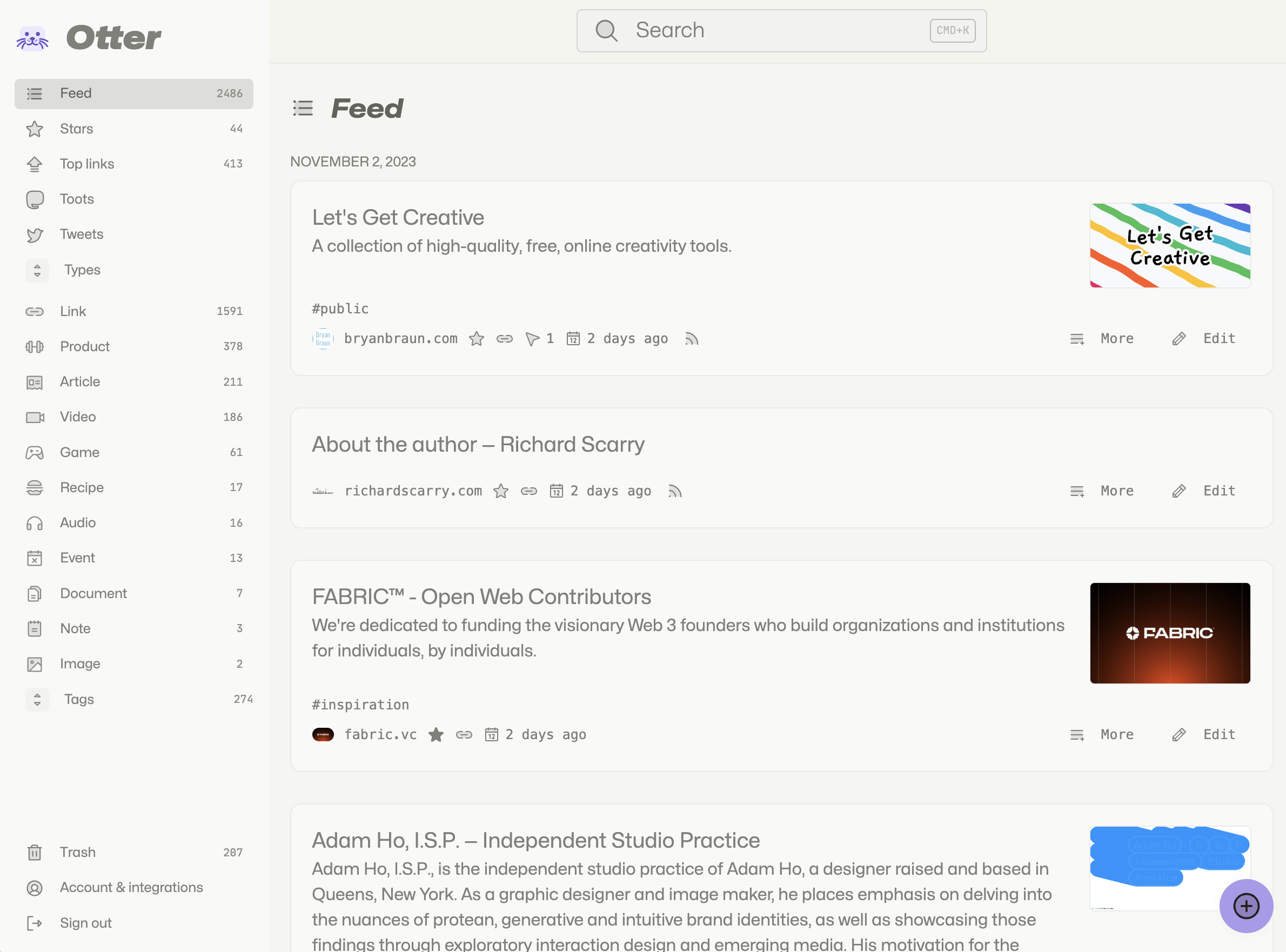
Task: Open the Let's Get Creative thumbnail image
Action: click(1170, 245)
